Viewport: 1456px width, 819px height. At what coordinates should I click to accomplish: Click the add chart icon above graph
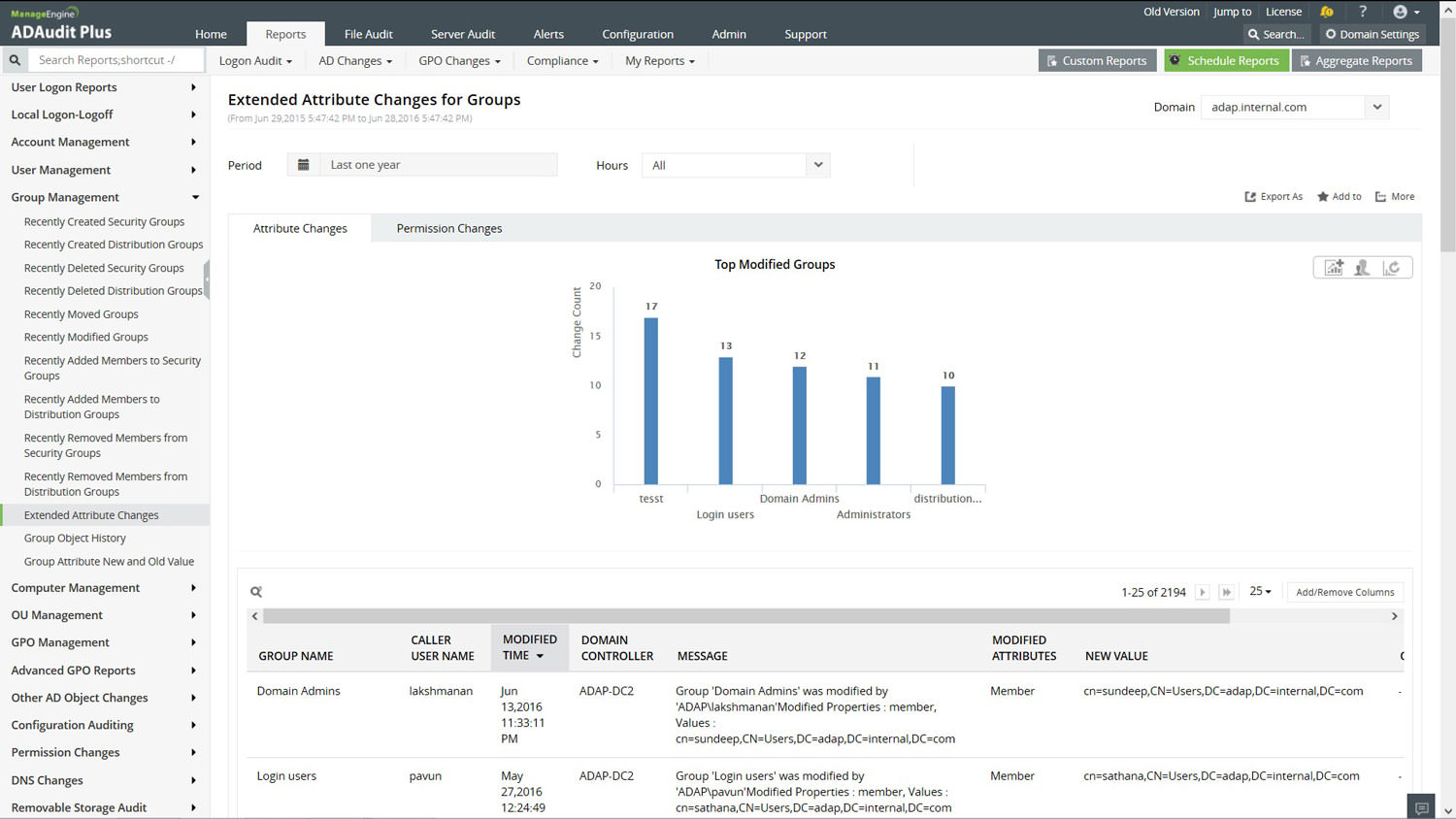click(1334, 268)
